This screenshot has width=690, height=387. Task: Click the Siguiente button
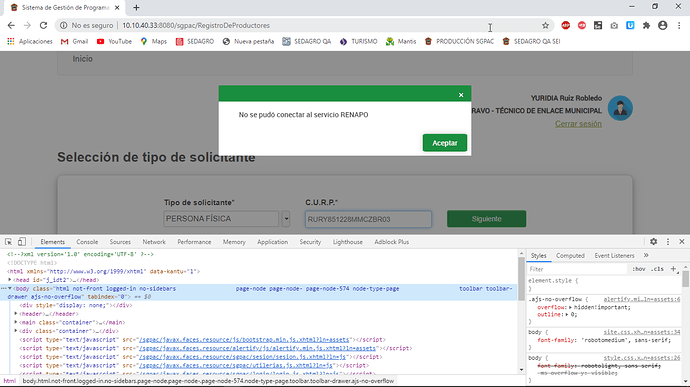(486, 219)
